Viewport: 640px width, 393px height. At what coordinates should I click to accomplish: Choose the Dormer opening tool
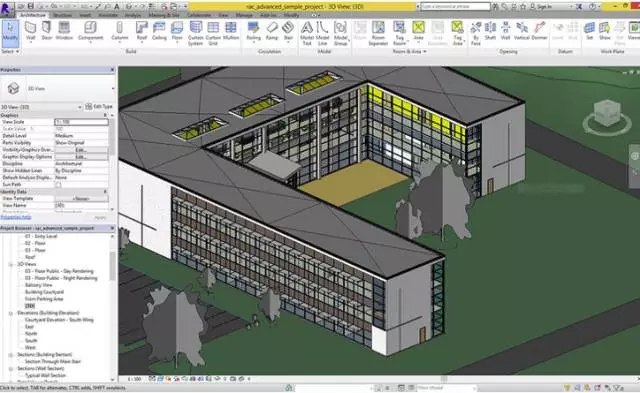540,31
